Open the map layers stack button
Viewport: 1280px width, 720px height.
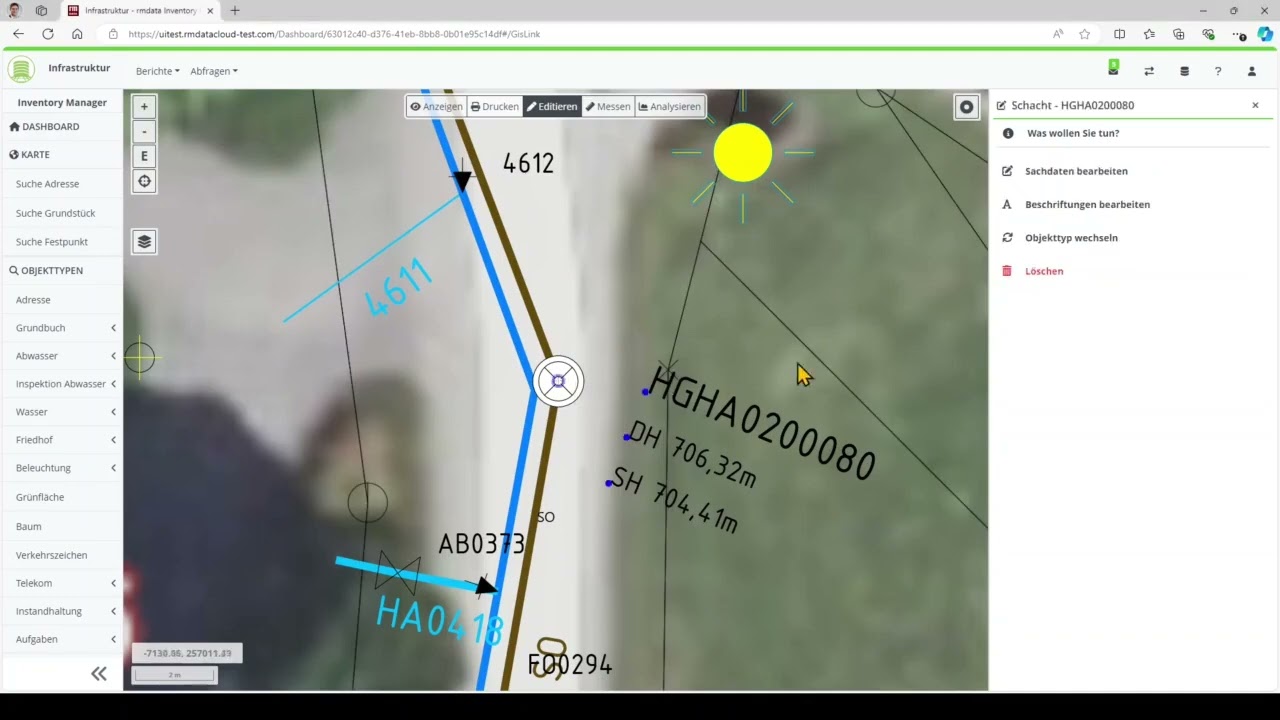[x=144, y=241]
